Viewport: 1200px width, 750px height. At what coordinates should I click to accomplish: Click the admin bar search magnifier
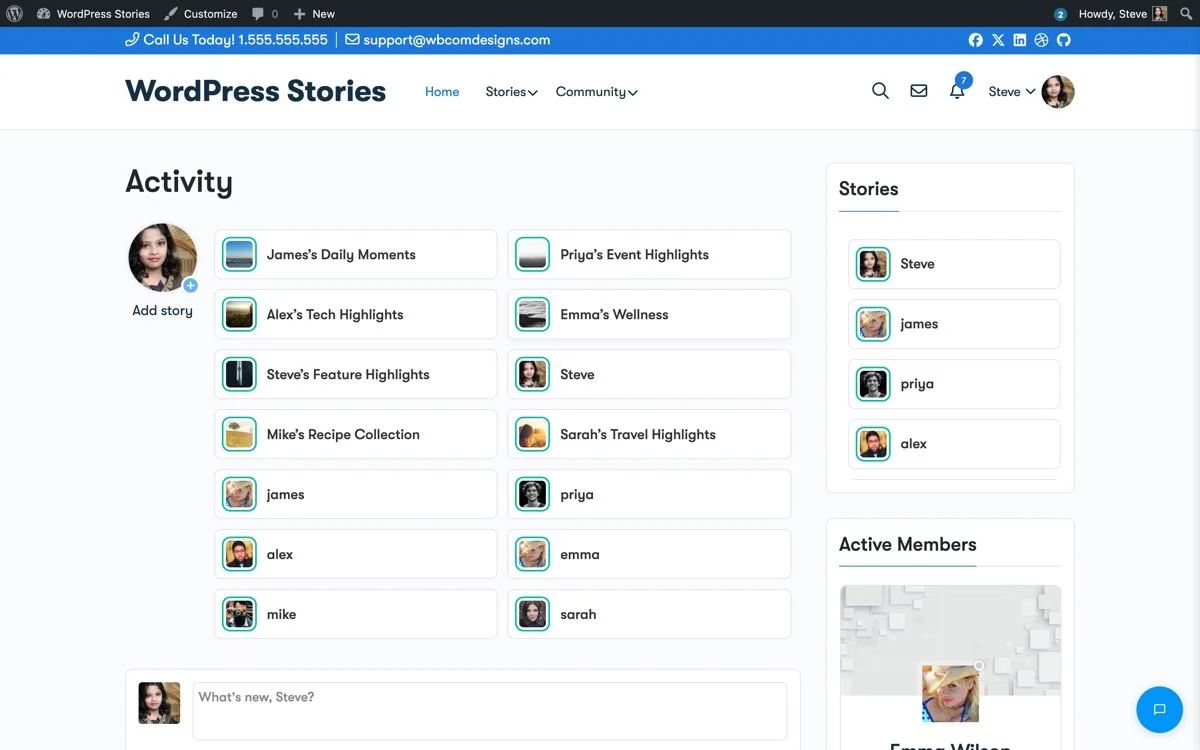point(1186,14)
